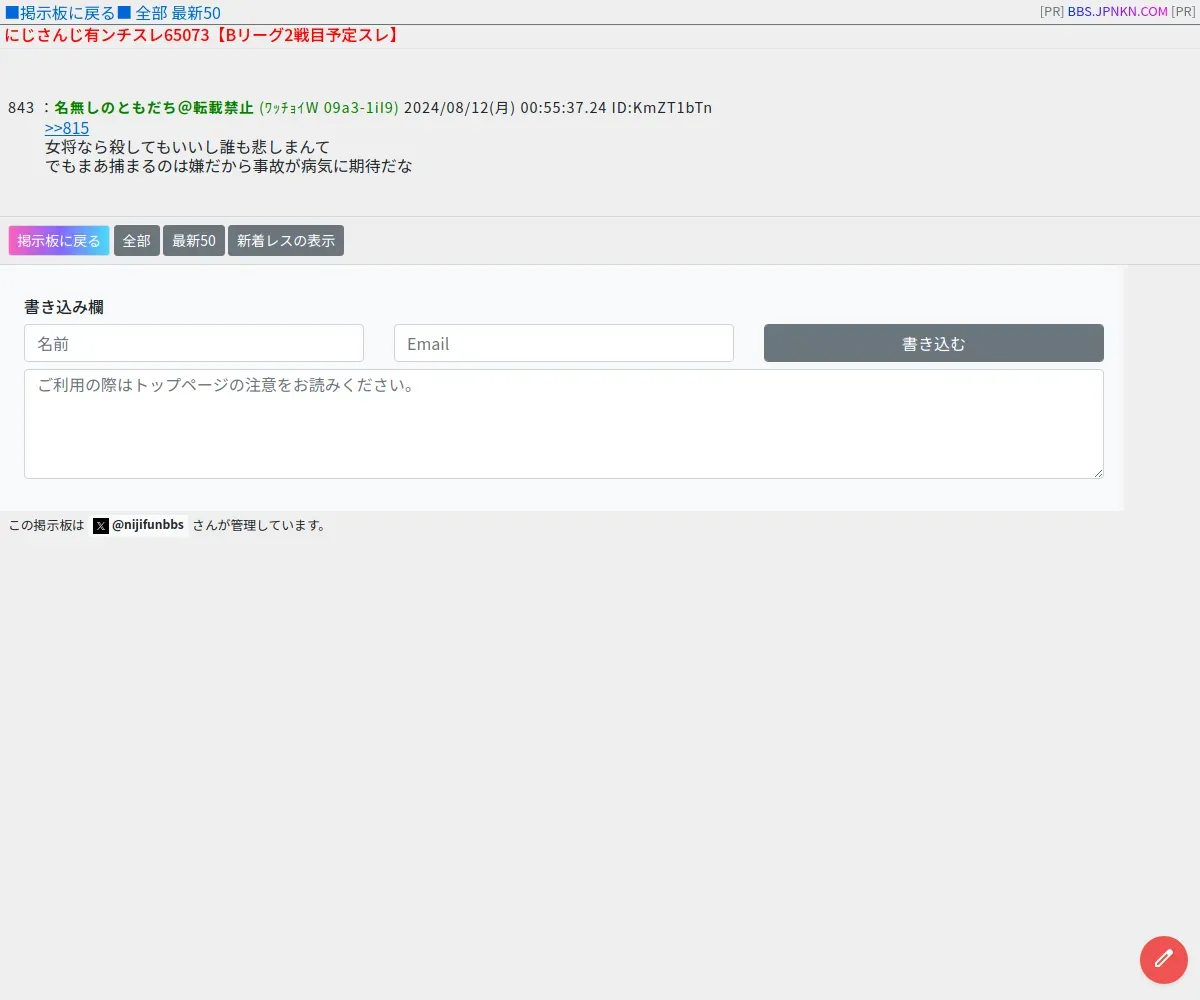Click the poster name 名無しのともだち＠転載禁止
This screenshot has height=1000, width=1200.
click(x=154, y=108)
